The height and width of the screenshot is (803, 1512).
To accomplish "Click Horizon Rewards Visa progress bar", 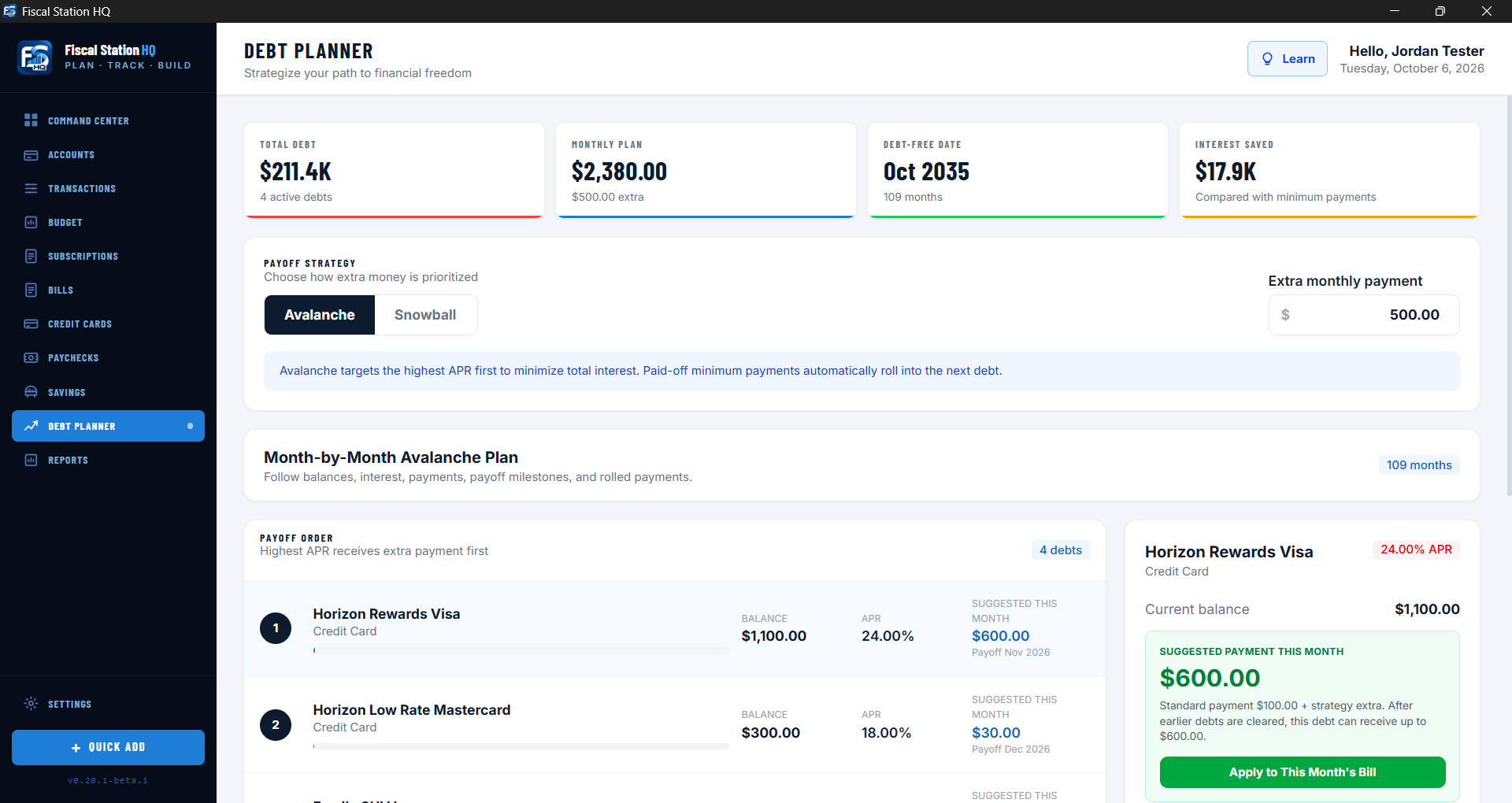I will point(521,650).
